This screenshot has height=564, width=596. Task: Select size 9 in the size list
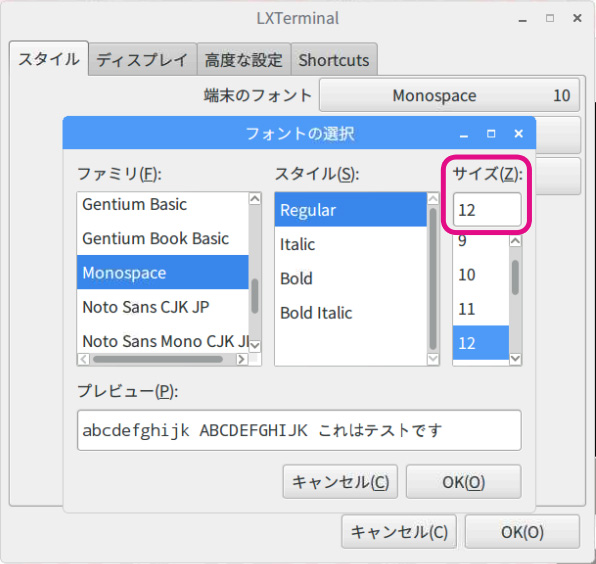click(x=481, y=241)
